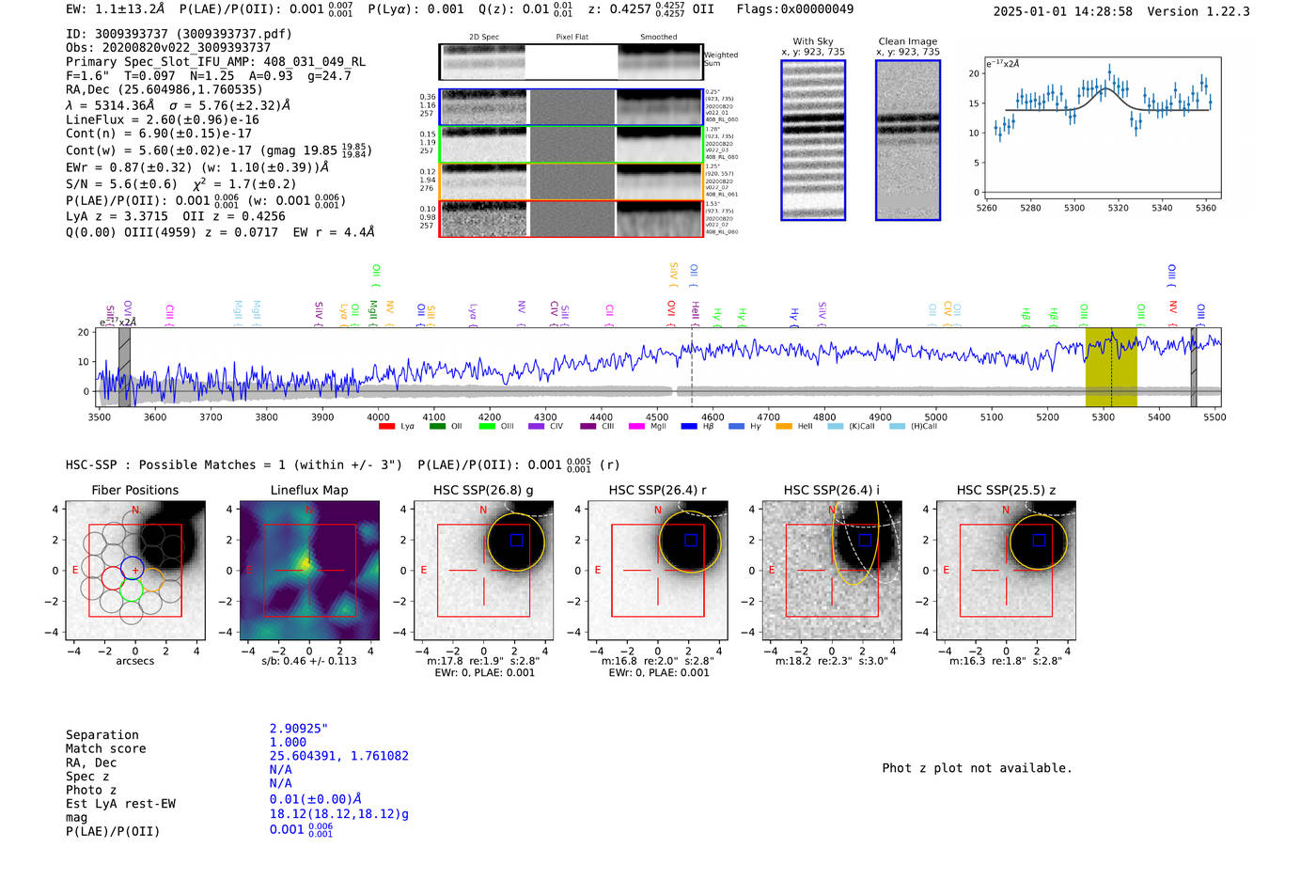Screen dimensions: 1316x896
Task: Click the Match score value 1.000
Action: 288,742
